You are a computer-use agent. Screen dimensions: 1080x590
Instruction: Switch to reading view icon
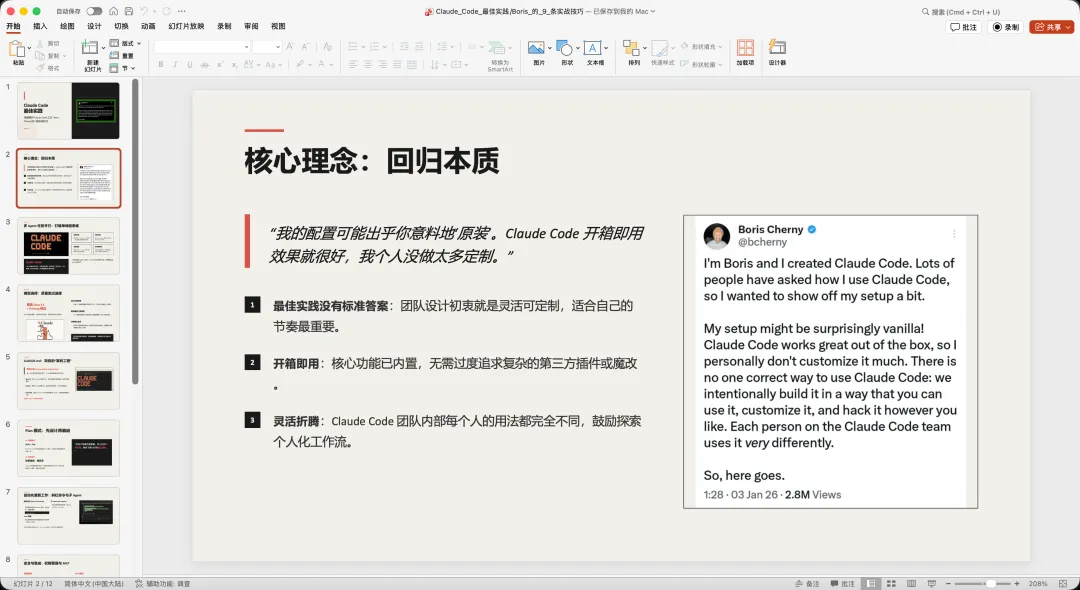pyautogui.click(x=911, y=583)
